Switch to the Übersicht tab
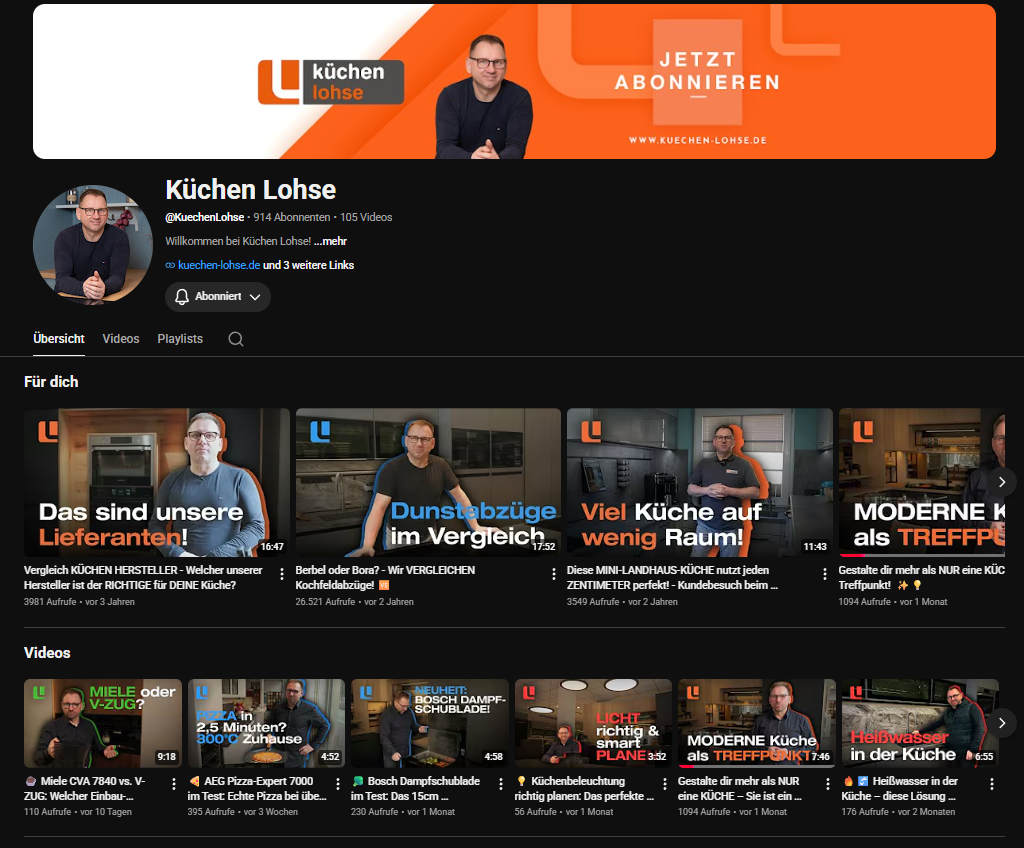 point(59,338)
